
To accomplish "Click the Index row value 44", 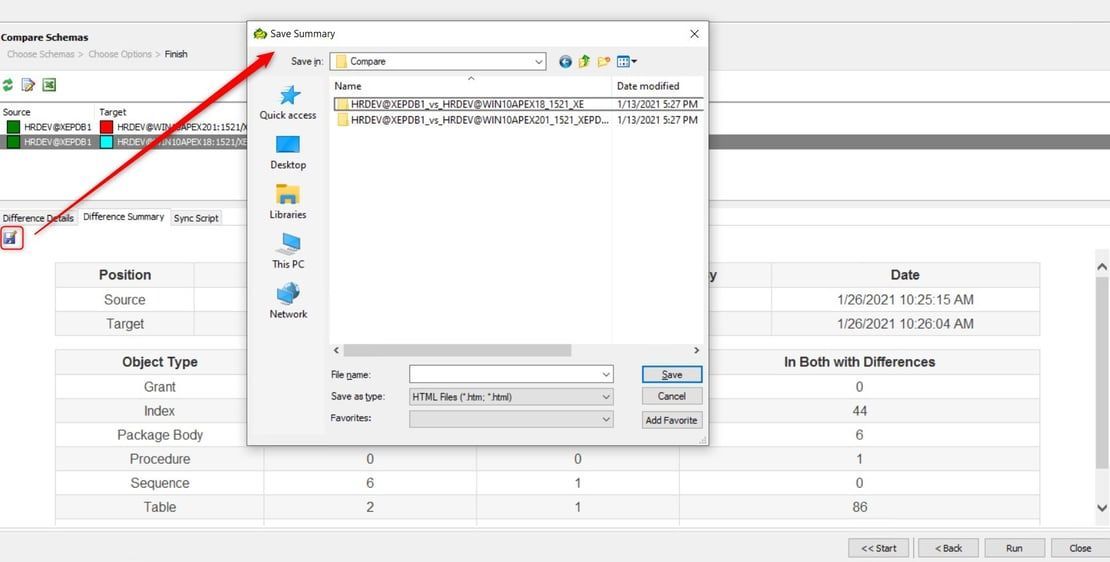I will pos(859,411).
